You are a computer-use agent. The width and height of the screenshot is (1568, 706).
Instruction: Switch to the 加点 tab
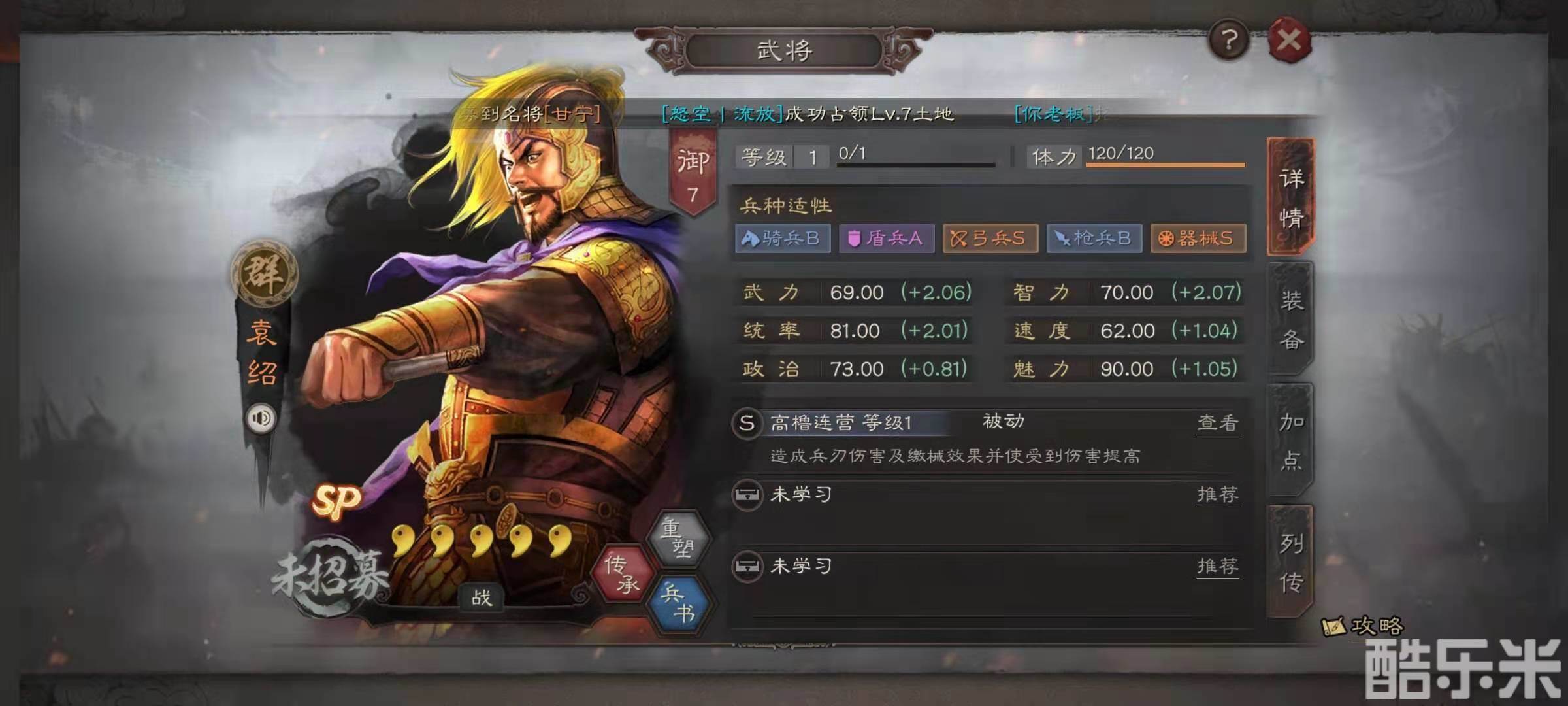tap(1290, 441)
